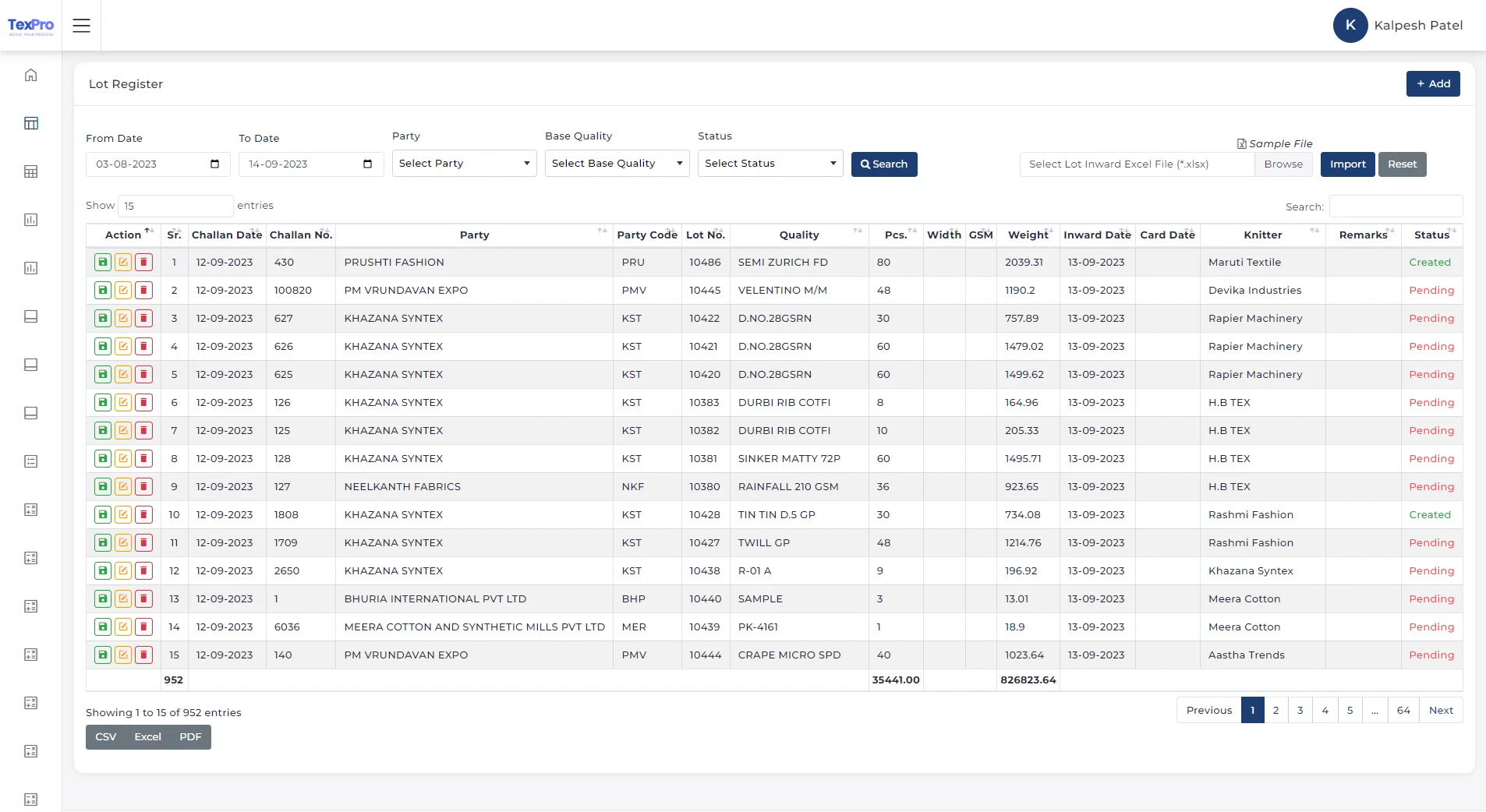This screenshot has height=812, width=1486.
Task: Open the Select Party dropdown
Action: [x=464, y=164]
